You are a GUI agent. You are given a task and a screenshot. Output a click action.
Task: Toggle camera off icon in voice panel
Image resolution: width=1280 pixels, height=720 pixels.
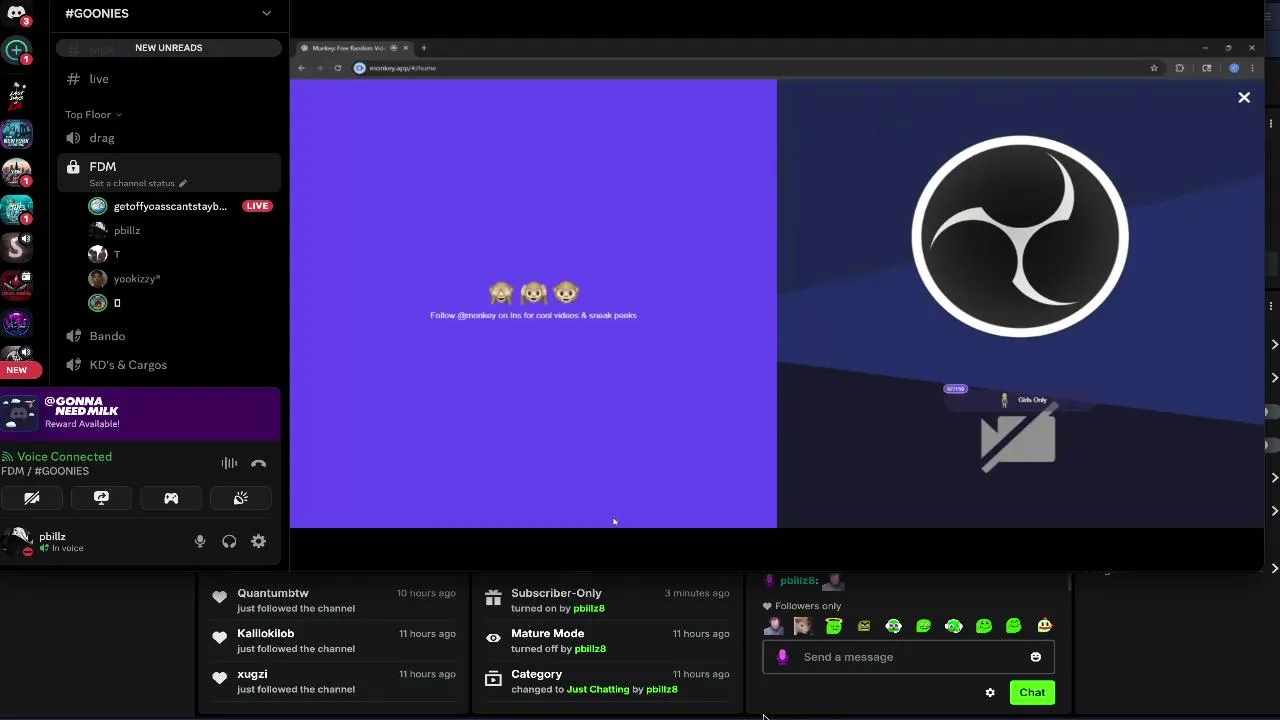pos(32,498)
